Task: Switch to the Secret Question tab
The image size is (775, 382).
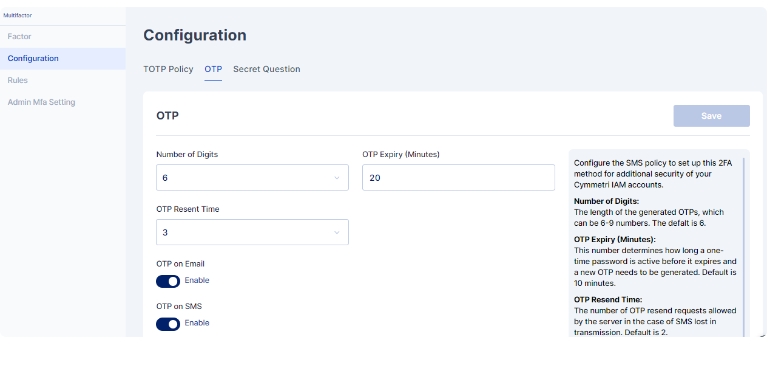Action: click(x=266, y=69)
